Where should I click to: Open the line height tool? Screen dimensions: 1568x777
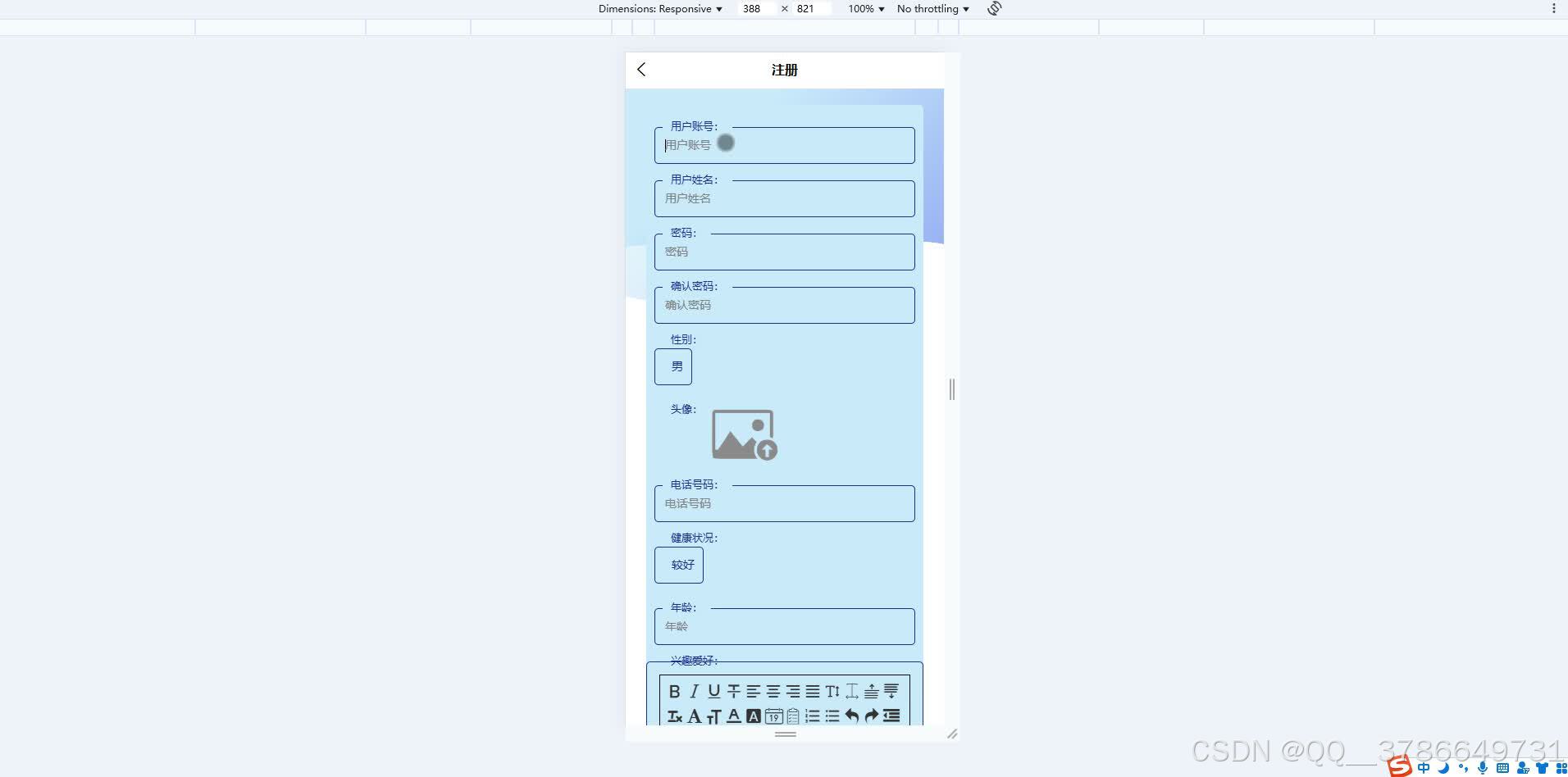832,692
